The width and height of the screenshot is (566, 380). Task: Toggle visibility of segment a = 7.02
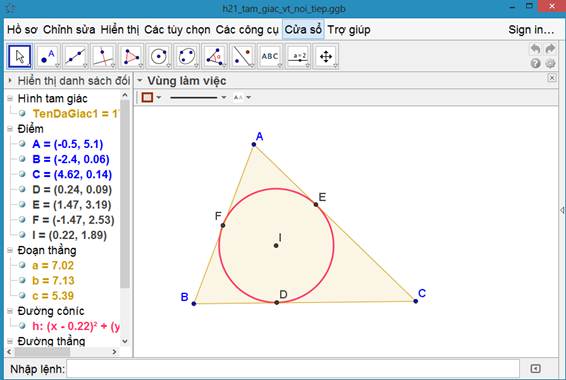point(22,265)
